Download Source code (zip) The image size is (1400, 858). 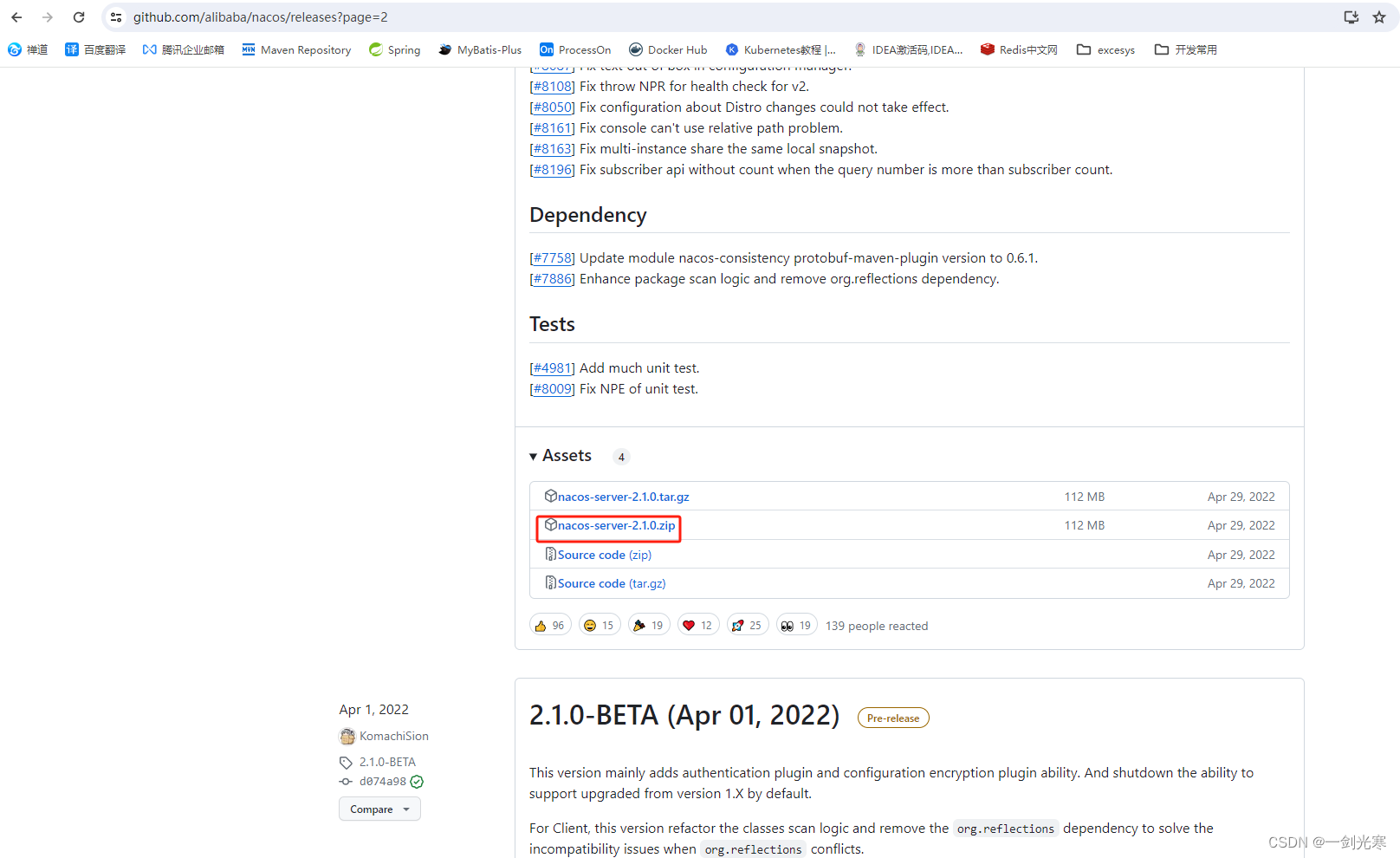click(604, 555)
